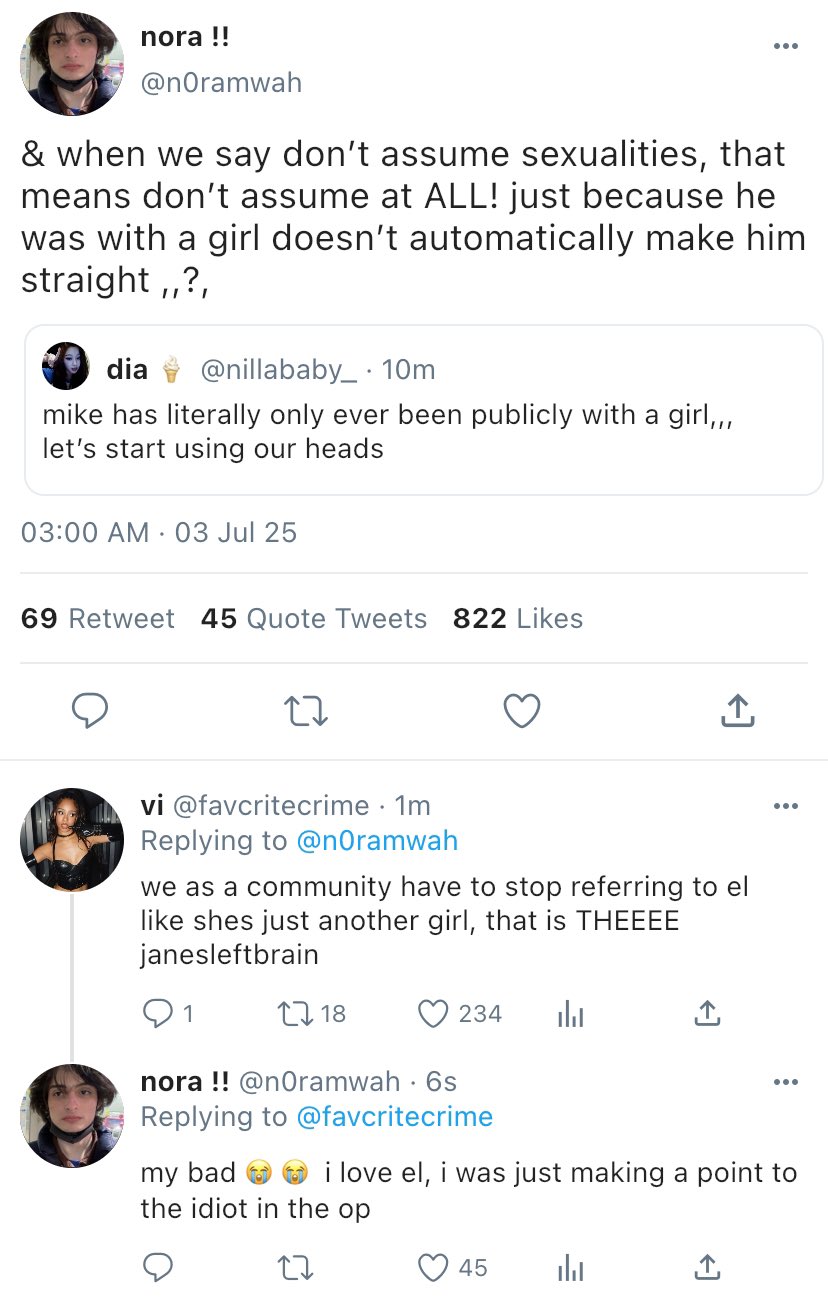The height and width of the screenshot is (1300, 828).
Task: Open the @favcritecrime mention link
Action: 395,1116
